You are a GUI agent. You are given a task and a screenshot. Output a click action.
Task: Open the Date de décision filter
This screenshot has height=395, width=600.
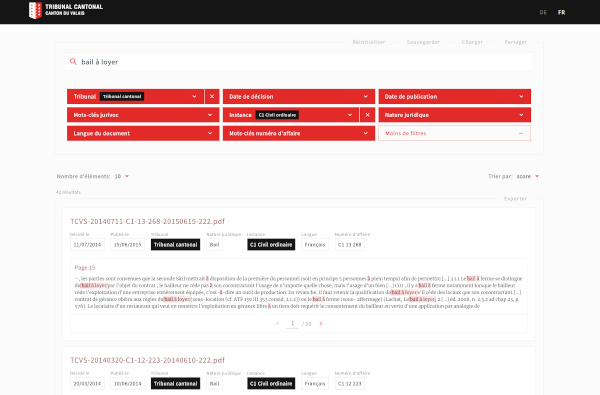coord(299,96)
